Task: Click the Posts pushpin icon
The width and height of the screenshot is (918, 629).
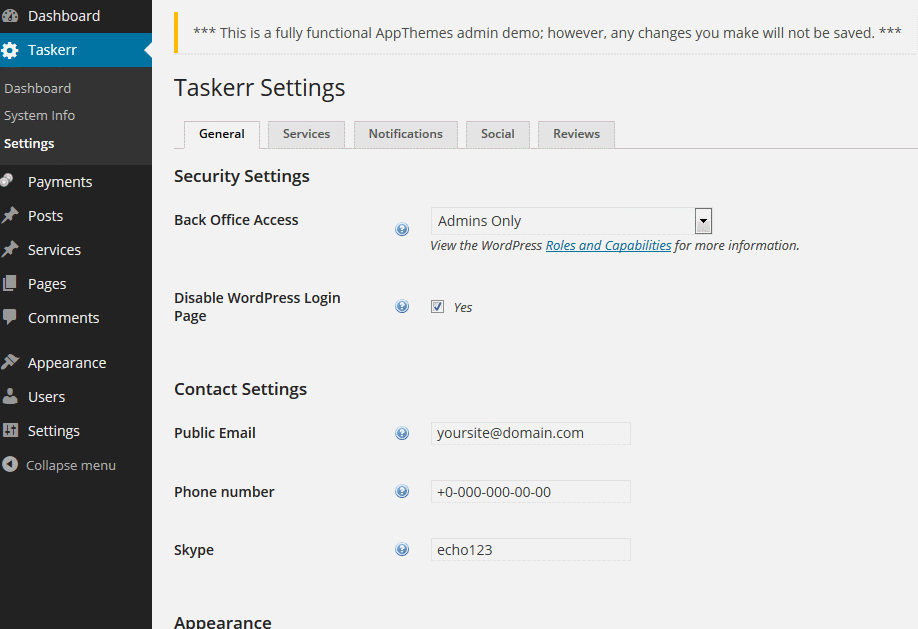Action: pyautogui.click(x=9, y=215)
